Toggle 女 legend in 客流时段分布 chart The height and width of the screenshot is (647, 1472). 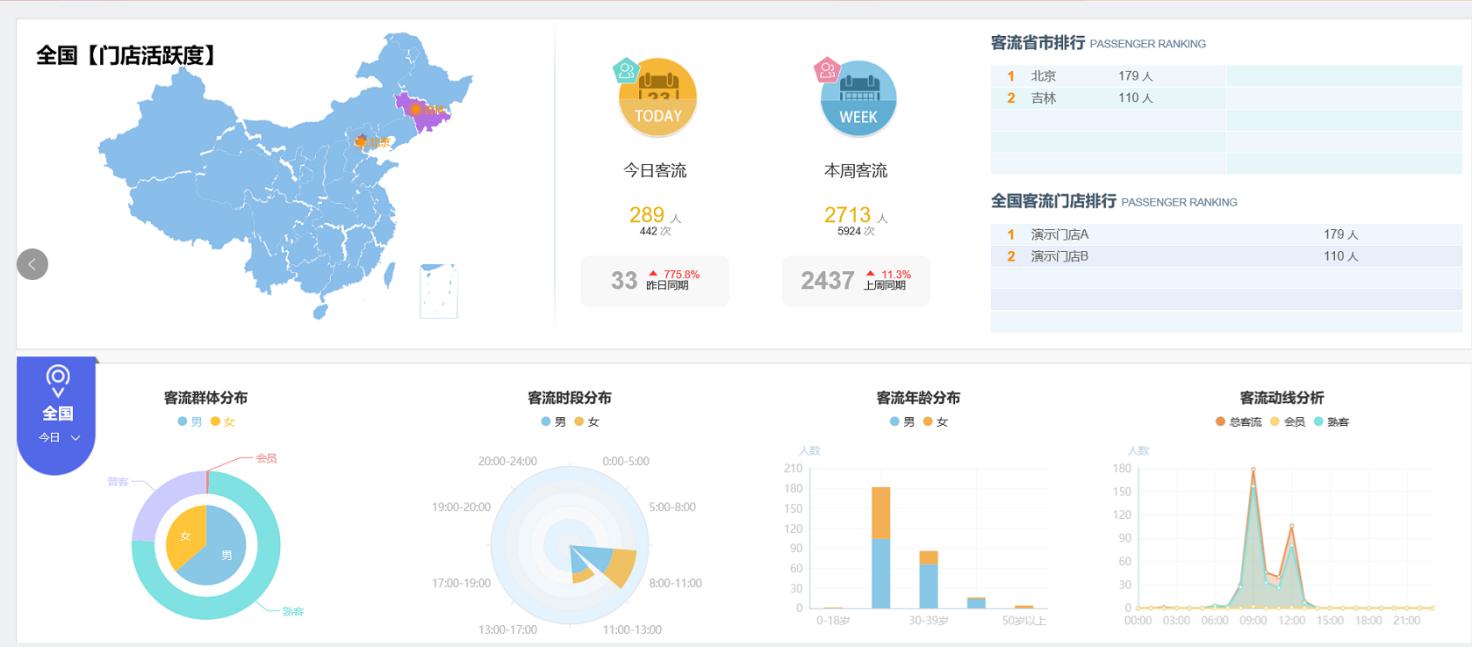(x=587, y=422)
